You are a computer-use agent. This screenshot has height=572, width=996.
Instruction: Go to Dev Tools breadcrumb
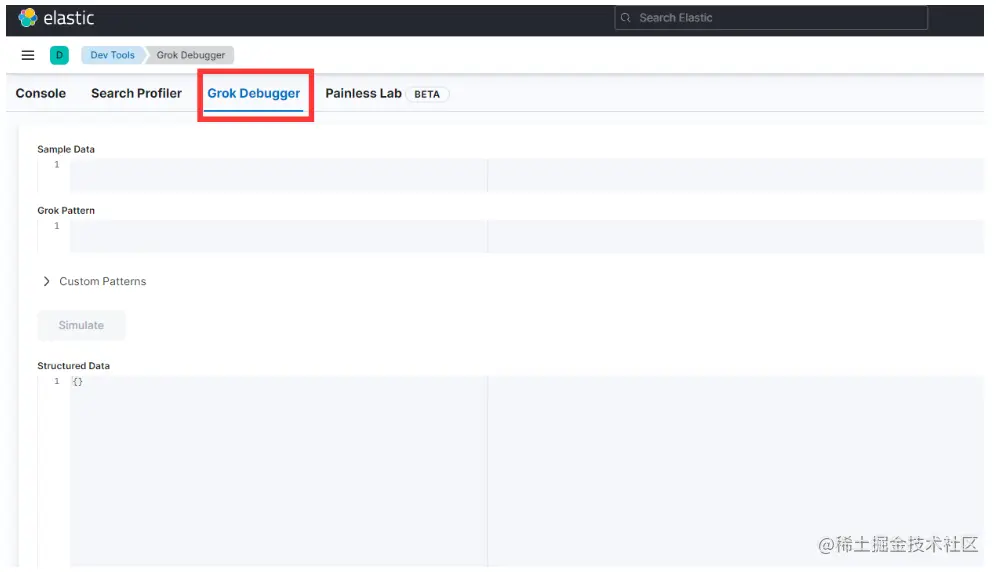pyautogui.click(x=112, y=55)
